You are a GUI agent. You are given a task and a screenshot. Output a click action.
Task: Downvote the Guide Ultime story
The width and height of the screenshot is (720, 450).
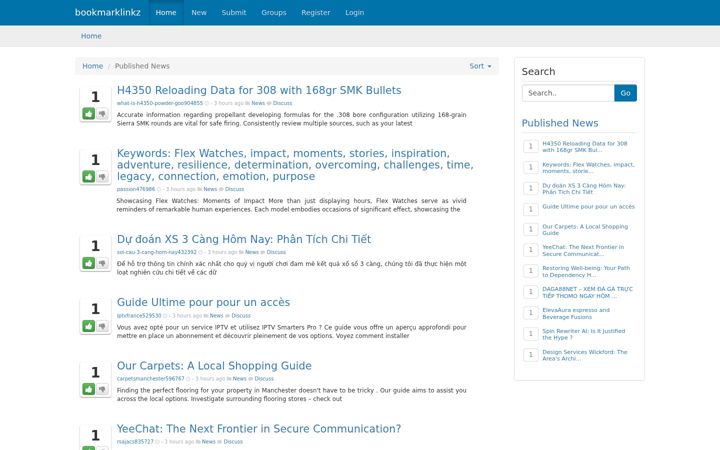point(102,326)
